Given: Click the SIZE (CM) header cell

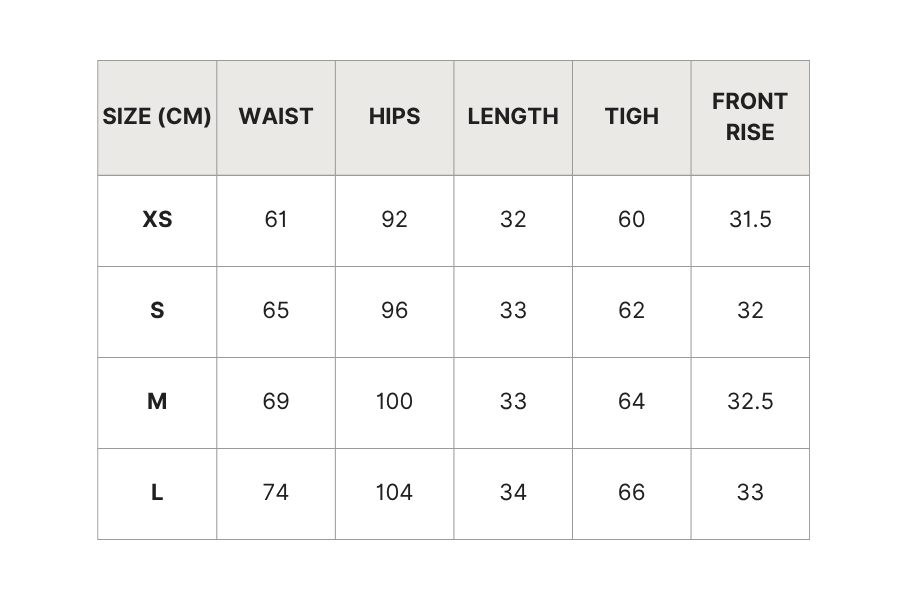Looking at the screenshot, I should [x=157, y=117].
